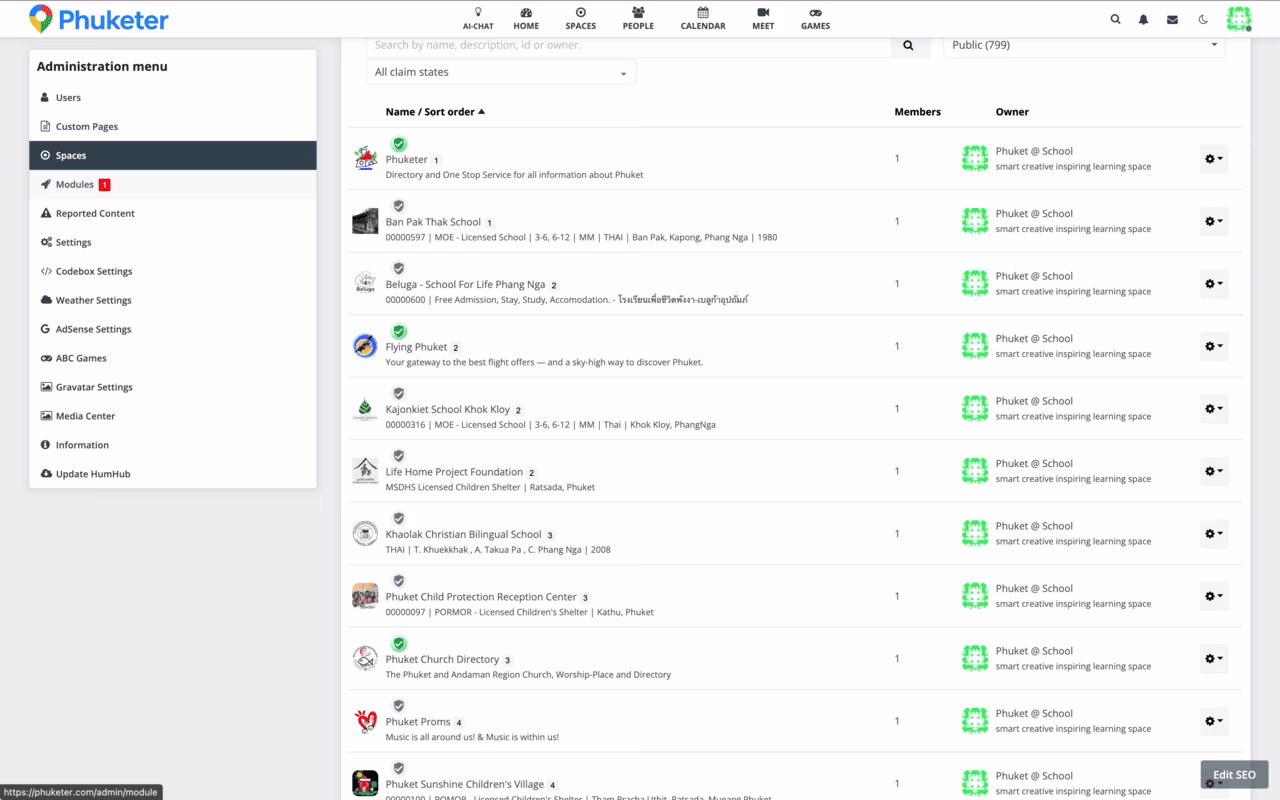Open AdSense Settings
This screenshot has width=1280, height=800.
173,330
